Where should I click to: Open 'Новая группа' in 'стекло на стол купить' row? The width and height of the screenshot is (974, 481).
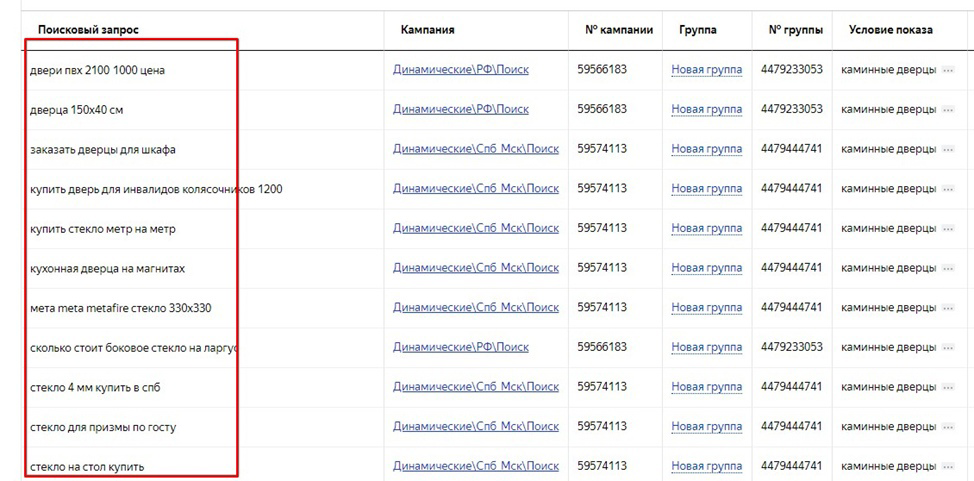point(707,466)
